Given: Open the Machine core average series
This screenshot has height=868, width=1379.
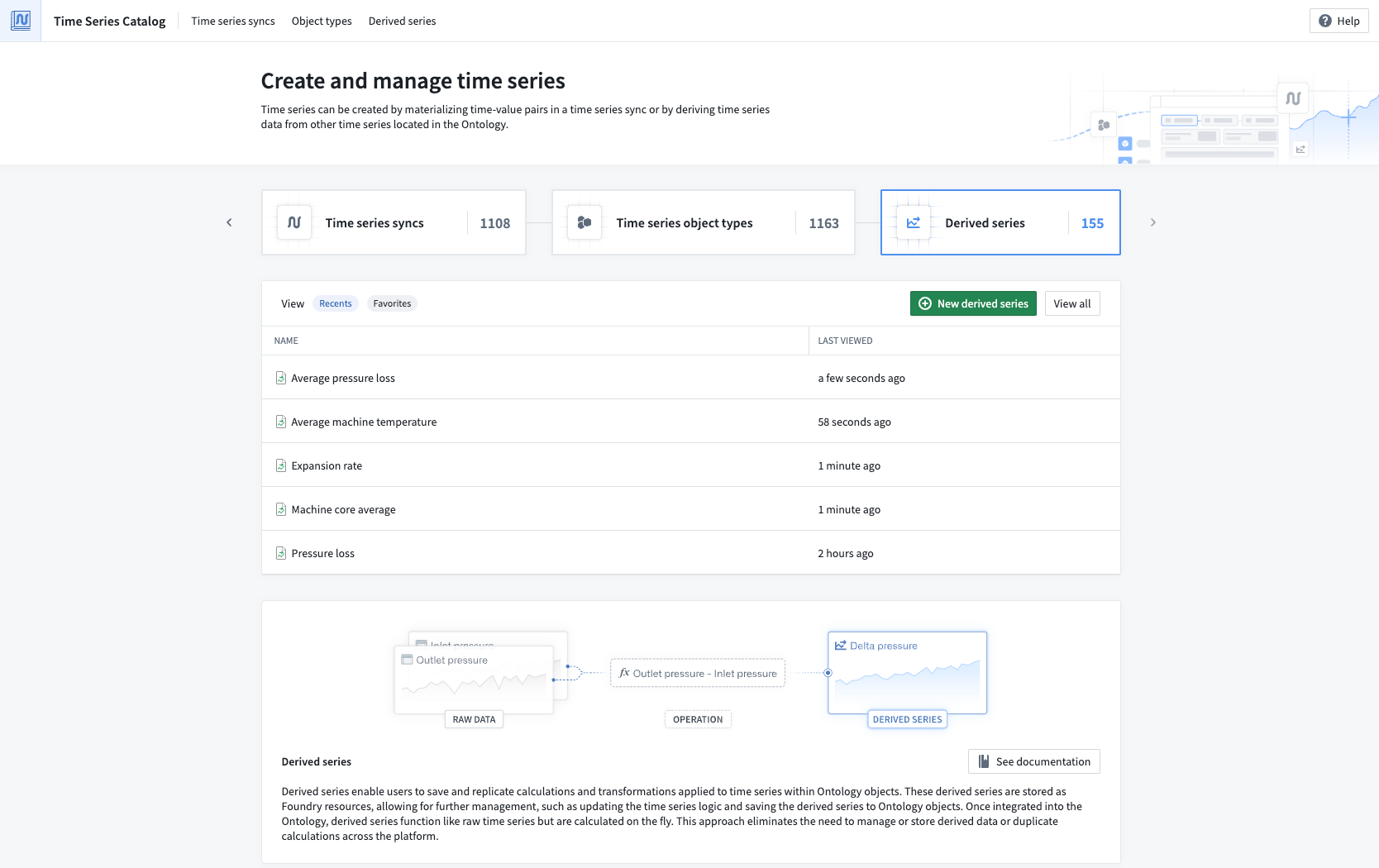Looking at the screenshot, I should click(x=343, y=509).
